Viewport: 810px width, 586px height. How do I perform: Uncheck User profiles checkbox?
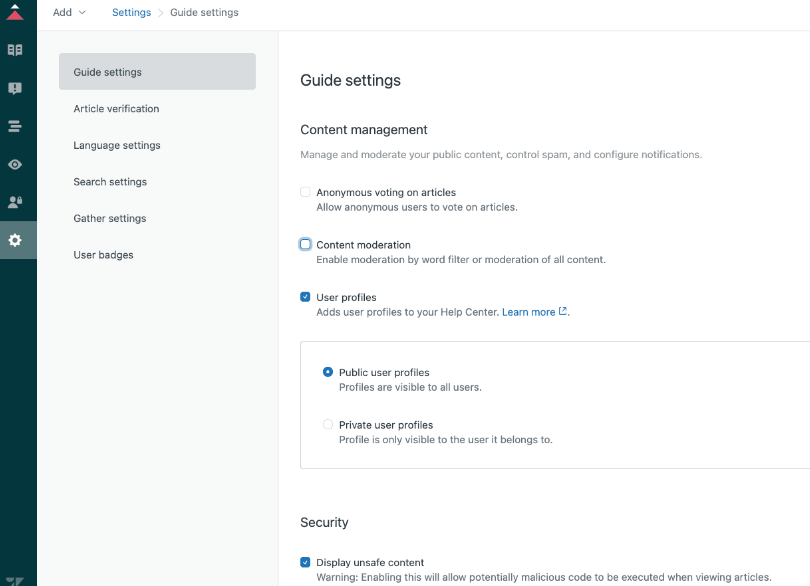click(305, 297)
